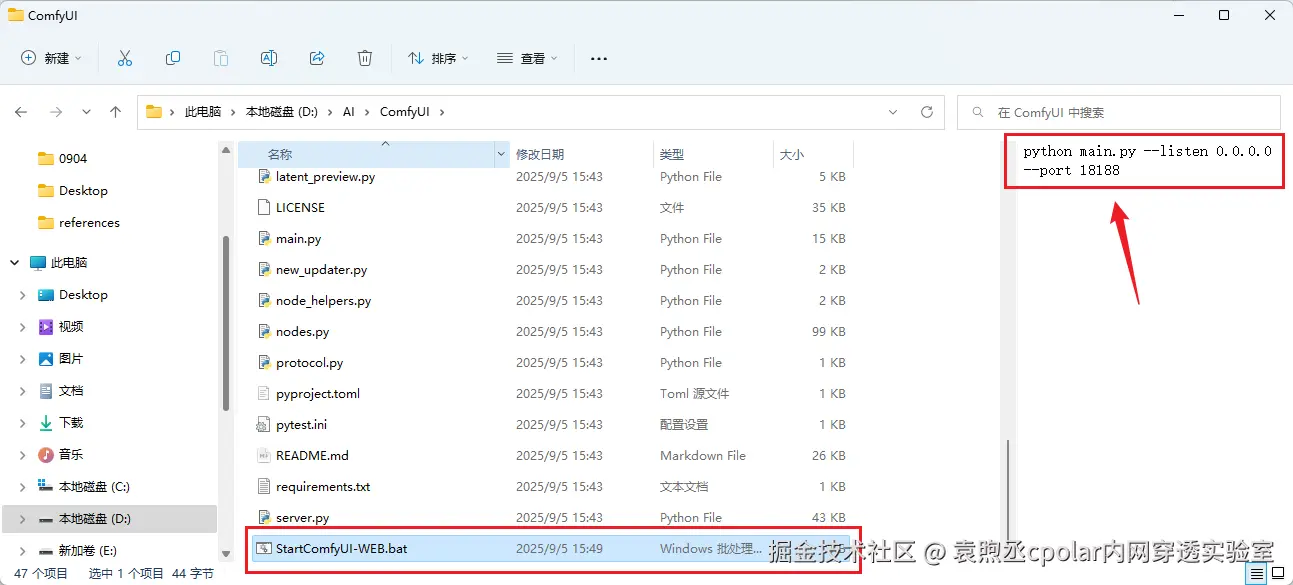Click the references folder icon in sidebar

45,223
